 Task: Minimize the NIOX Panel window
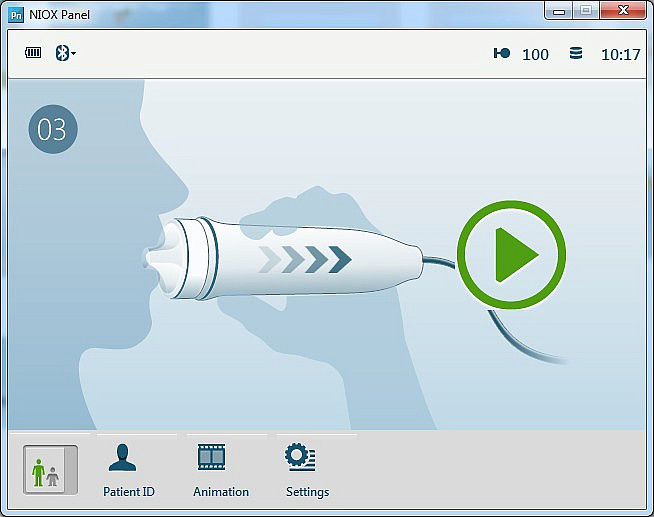tap(559, 10)
